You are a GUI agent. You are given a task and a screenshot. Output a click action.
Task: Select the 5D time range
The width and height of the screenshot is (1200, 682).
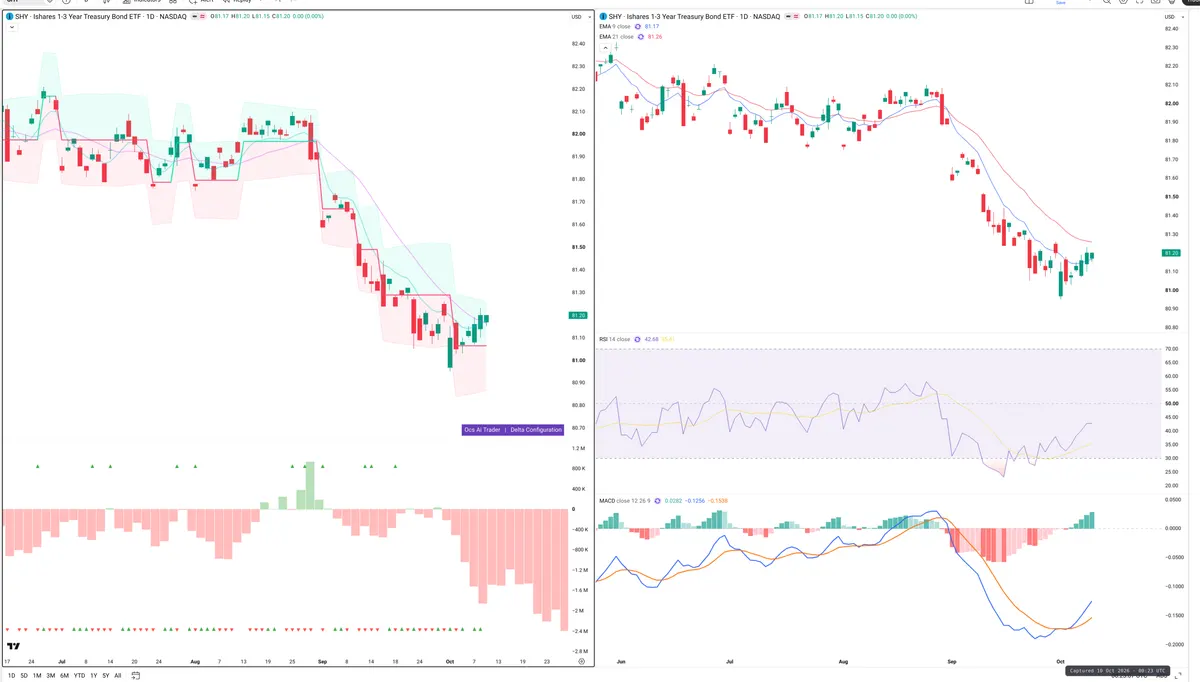point(24,676)
